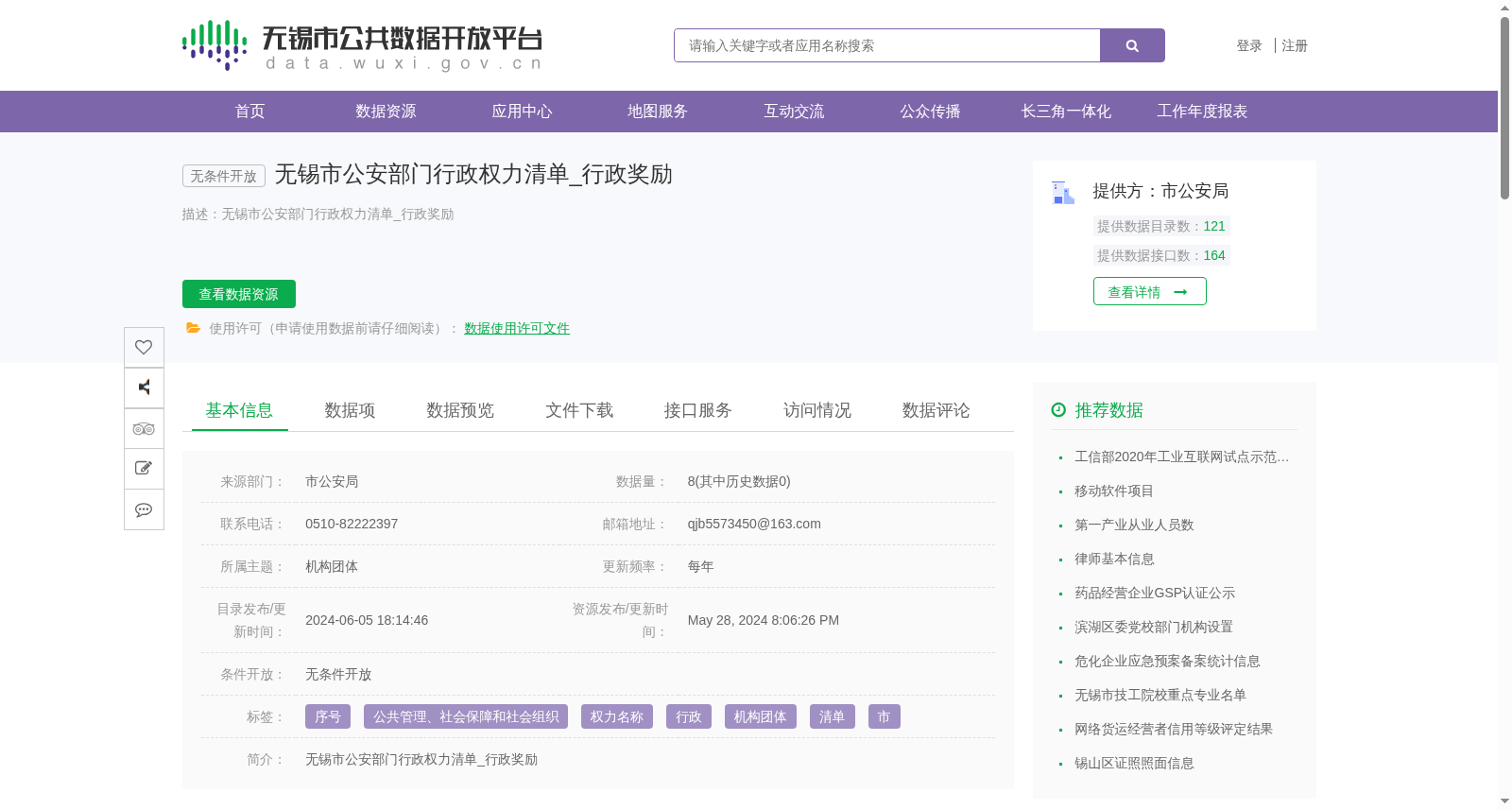Click the edit pencil icon in sidebar
1512x810 pixels.
(144, 469)
